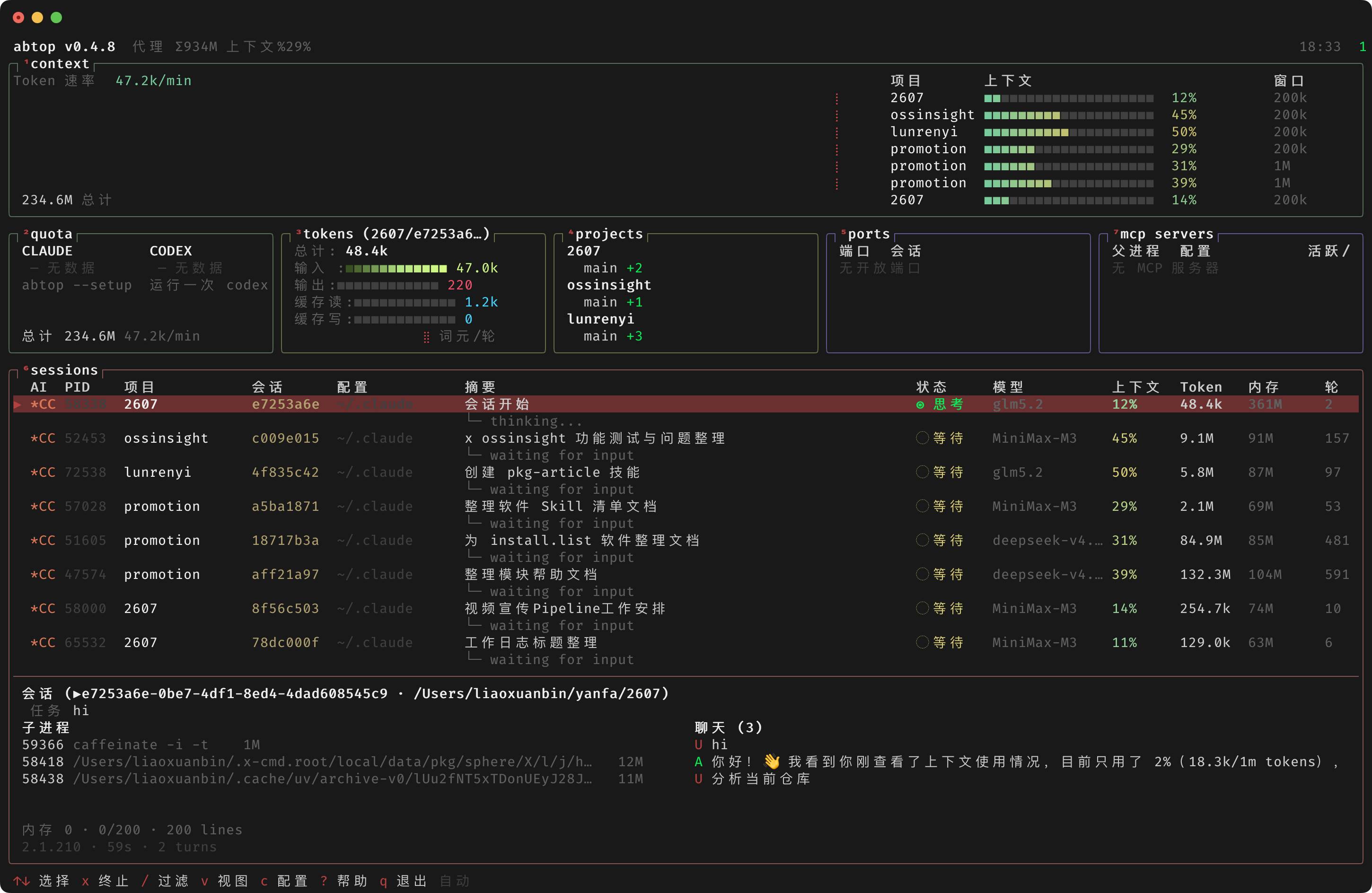Click the 等待 status circle for session 78dc000f
Viewport: 1372px width, 893px height.
pyautogui.click(x=922, y=642)
